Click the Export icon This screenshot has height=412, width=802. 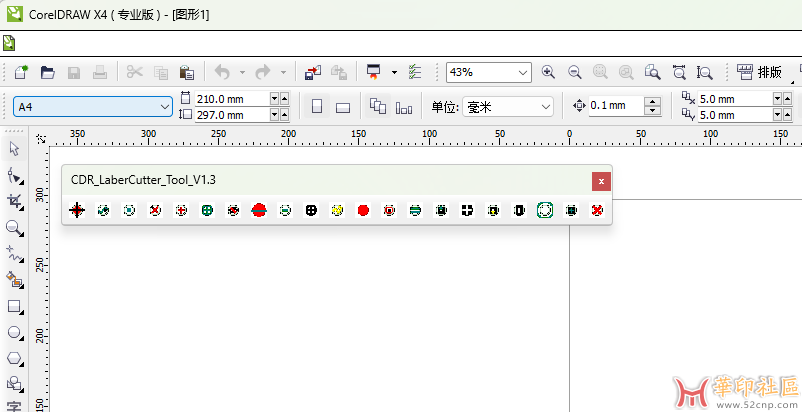[339, 73]
